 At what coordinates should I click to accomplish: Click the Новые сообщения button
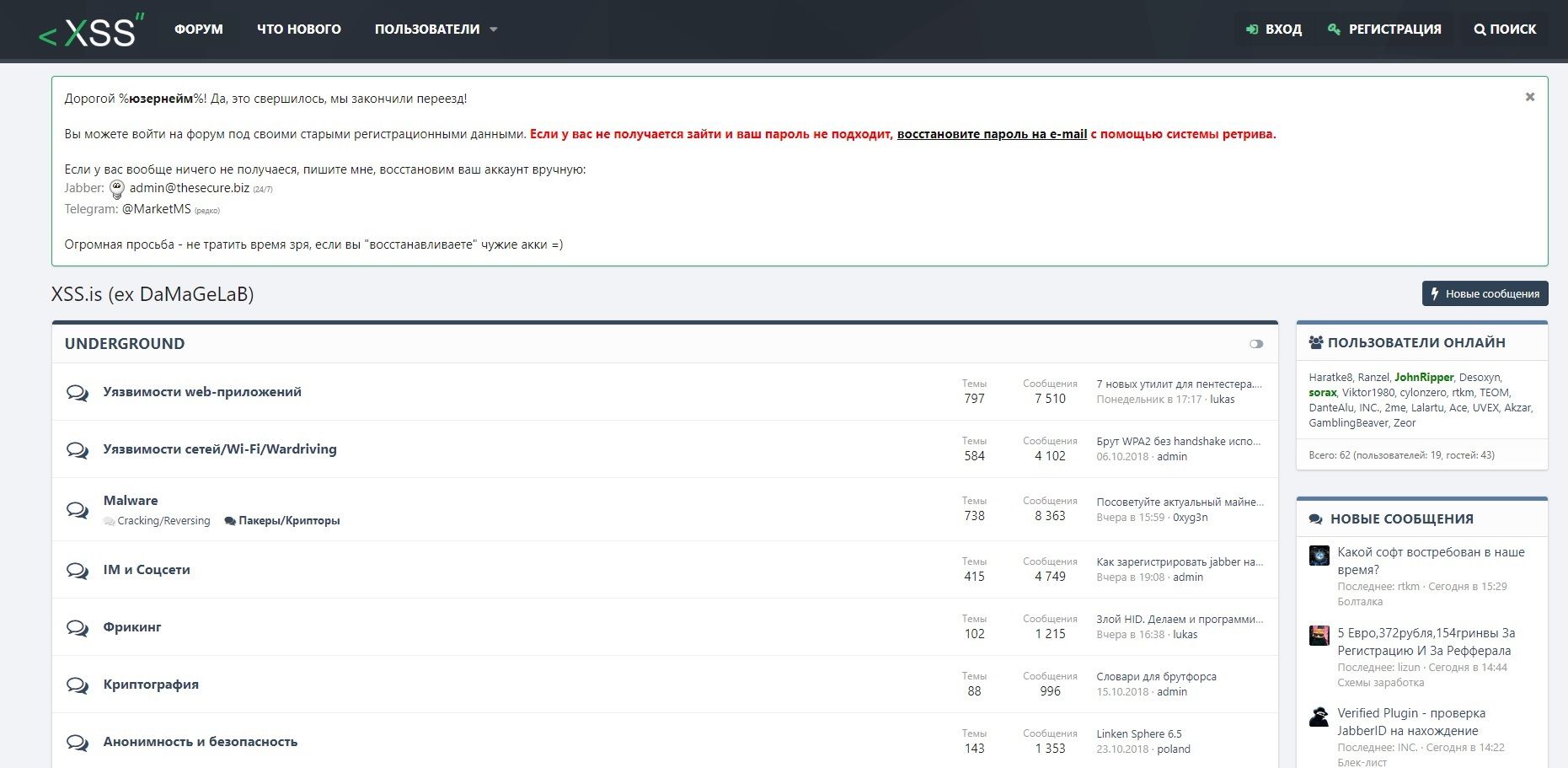click(1485, 293)
